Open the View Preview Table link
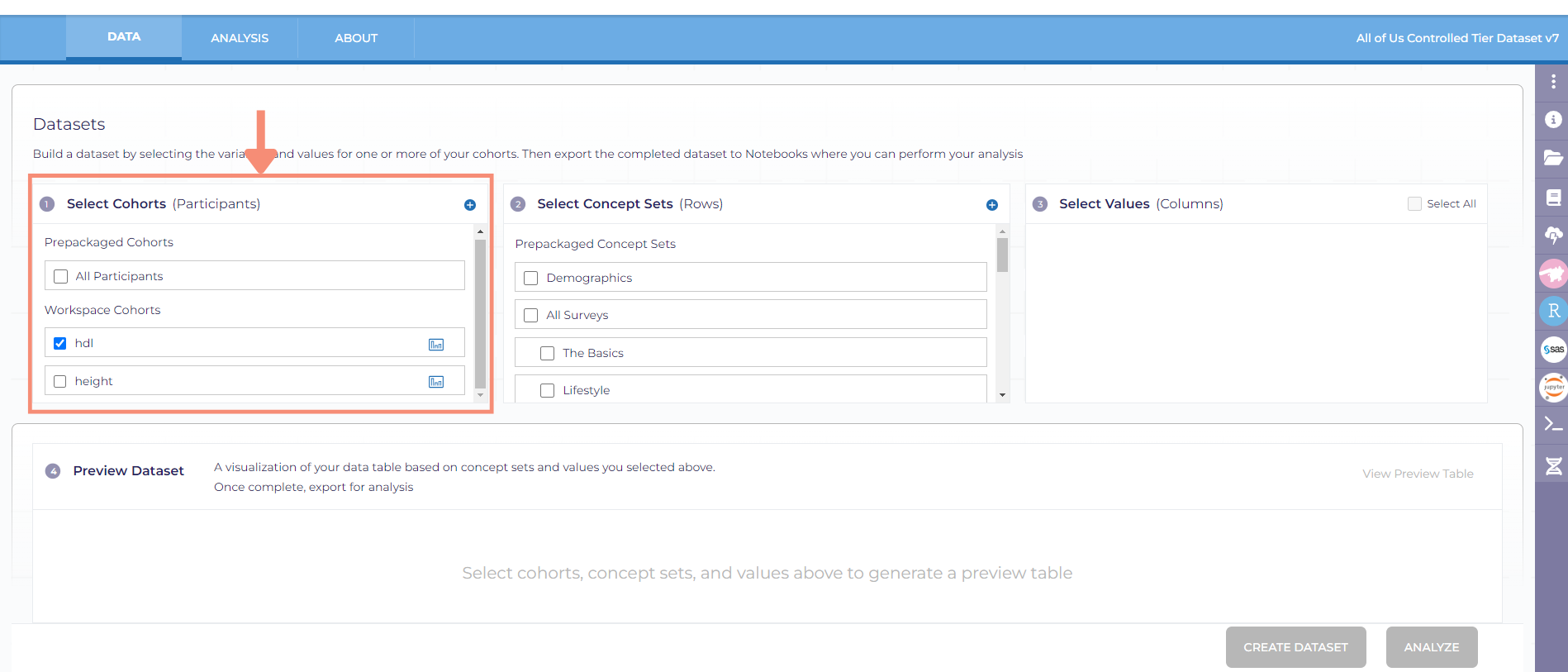Image resolution: width=1568 pixels, height=672 pixels. 1418,474
